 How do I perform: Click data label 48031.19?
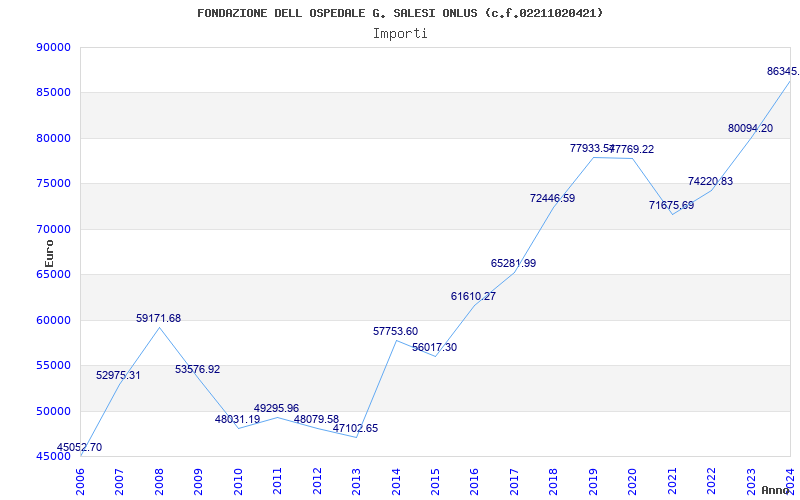[237, 419]
